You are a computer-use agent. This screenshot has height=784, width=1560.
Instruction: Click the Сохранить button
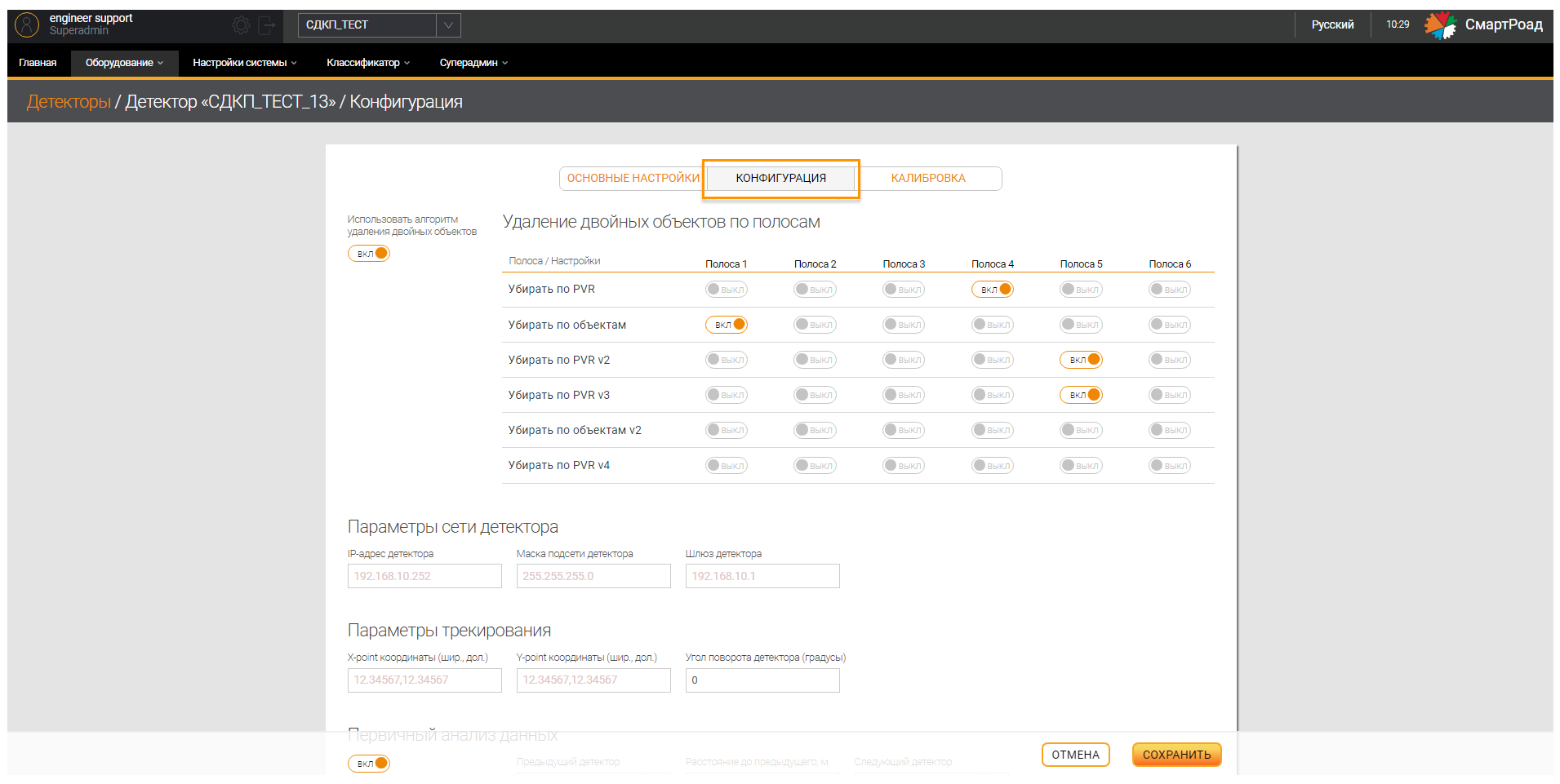(x=1176, y=755)
